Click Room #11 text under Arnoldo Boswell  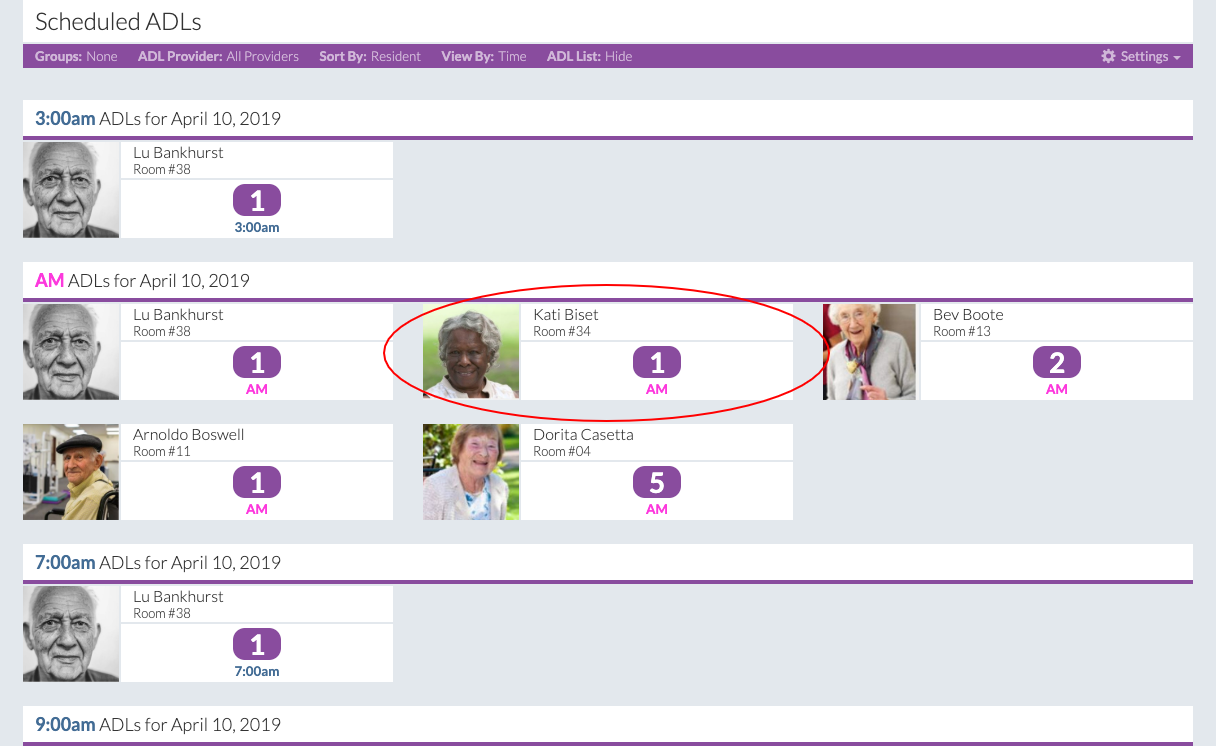pyautogui.click(x=161, y=451)
